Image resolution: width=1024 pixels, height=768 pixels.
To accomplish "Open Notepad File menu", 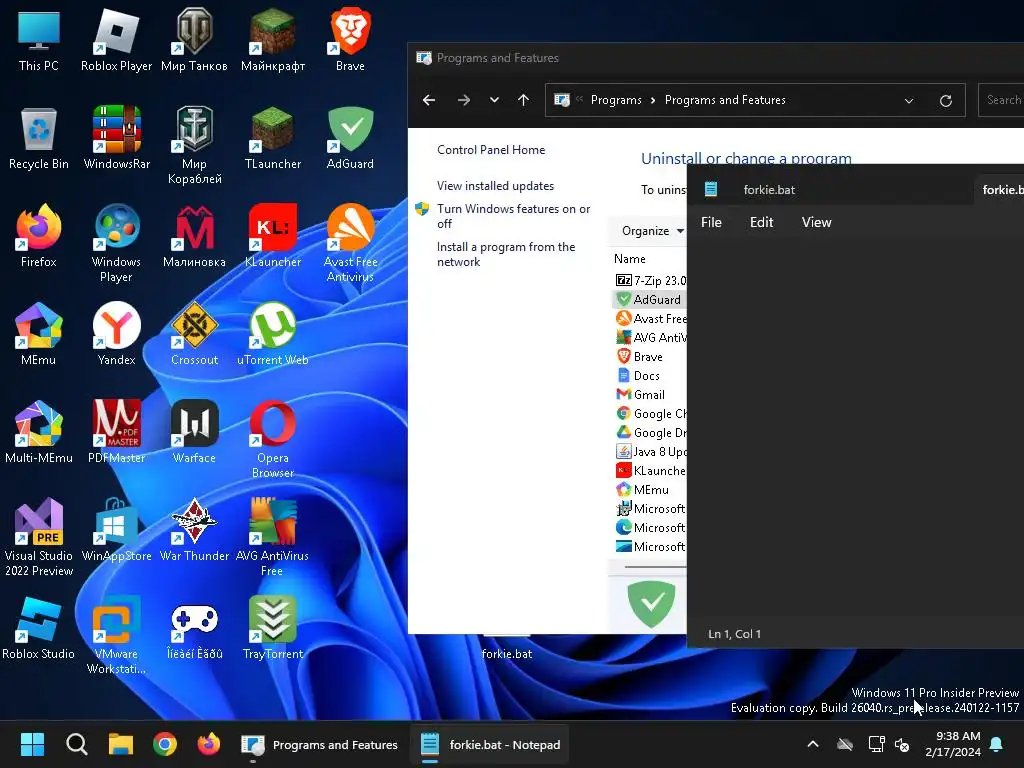I will click(711, 222).
